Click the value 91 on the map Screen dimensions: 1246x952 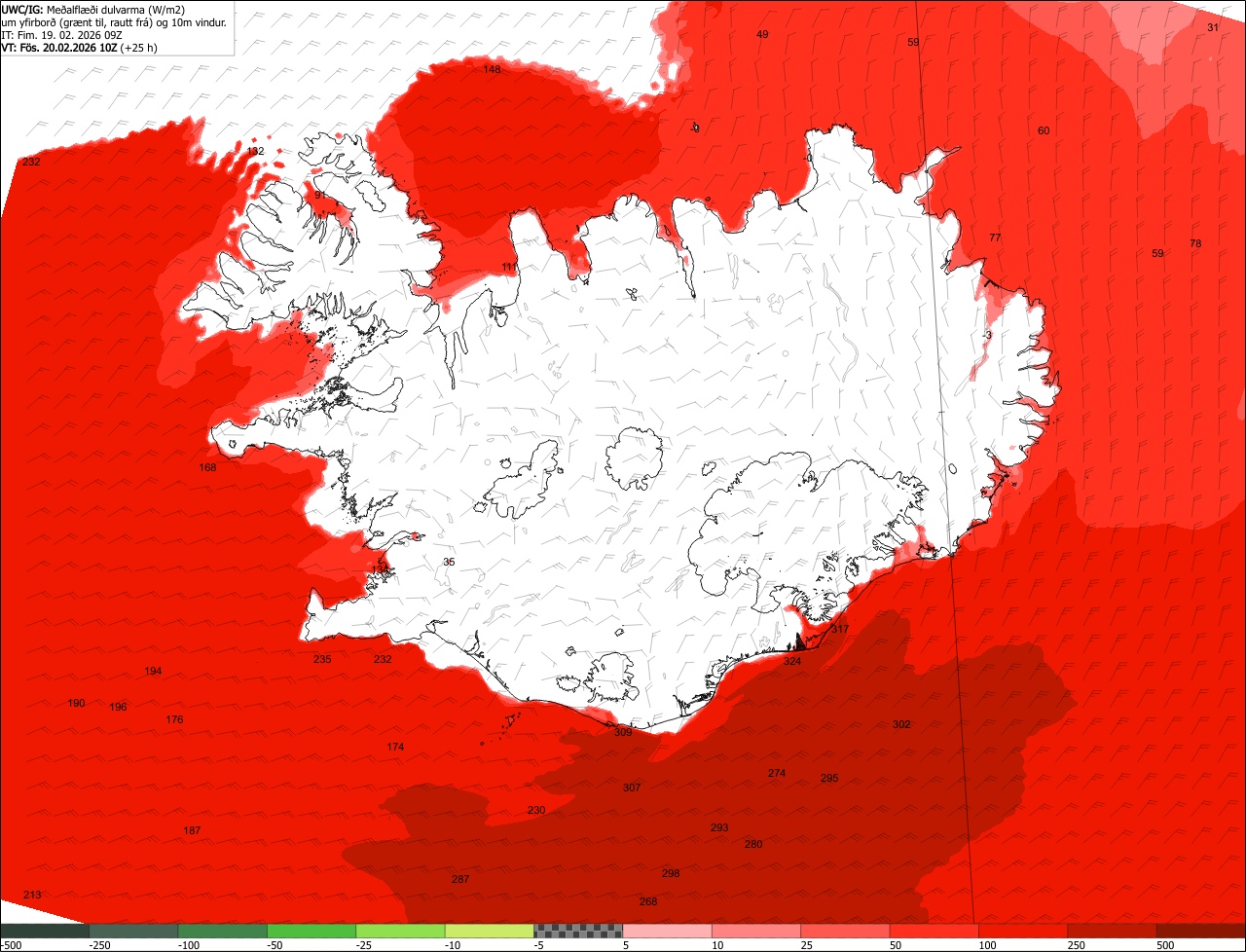click(319, 195)
